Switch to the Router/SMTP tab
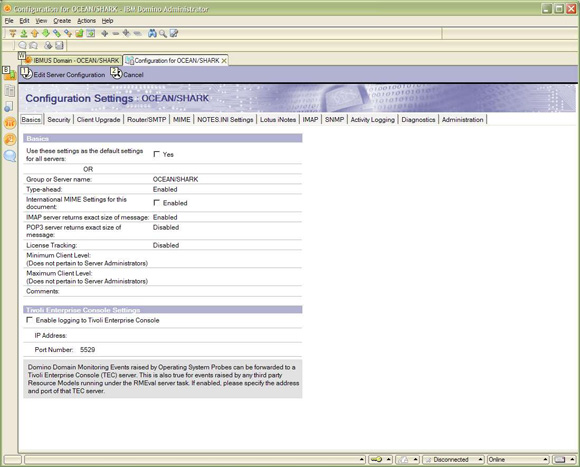 pyautogui.click(x=146, y=119)
